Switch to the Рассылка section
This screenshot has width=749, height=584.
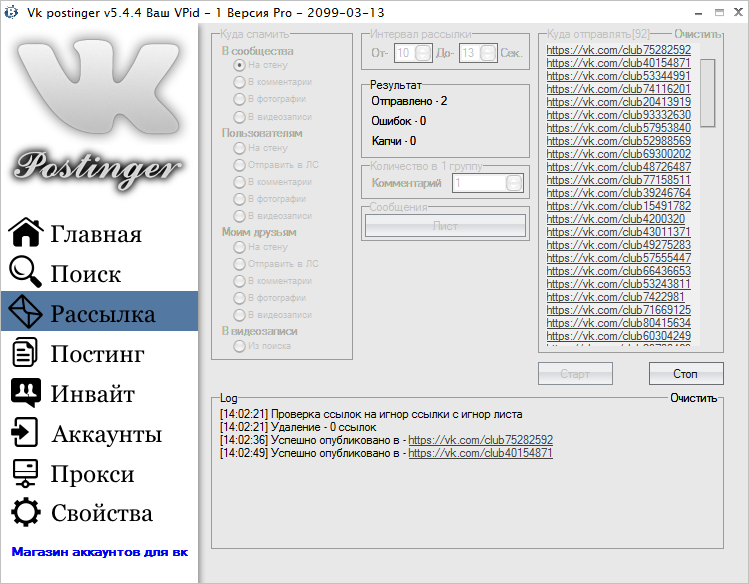[x=99, y=311]
